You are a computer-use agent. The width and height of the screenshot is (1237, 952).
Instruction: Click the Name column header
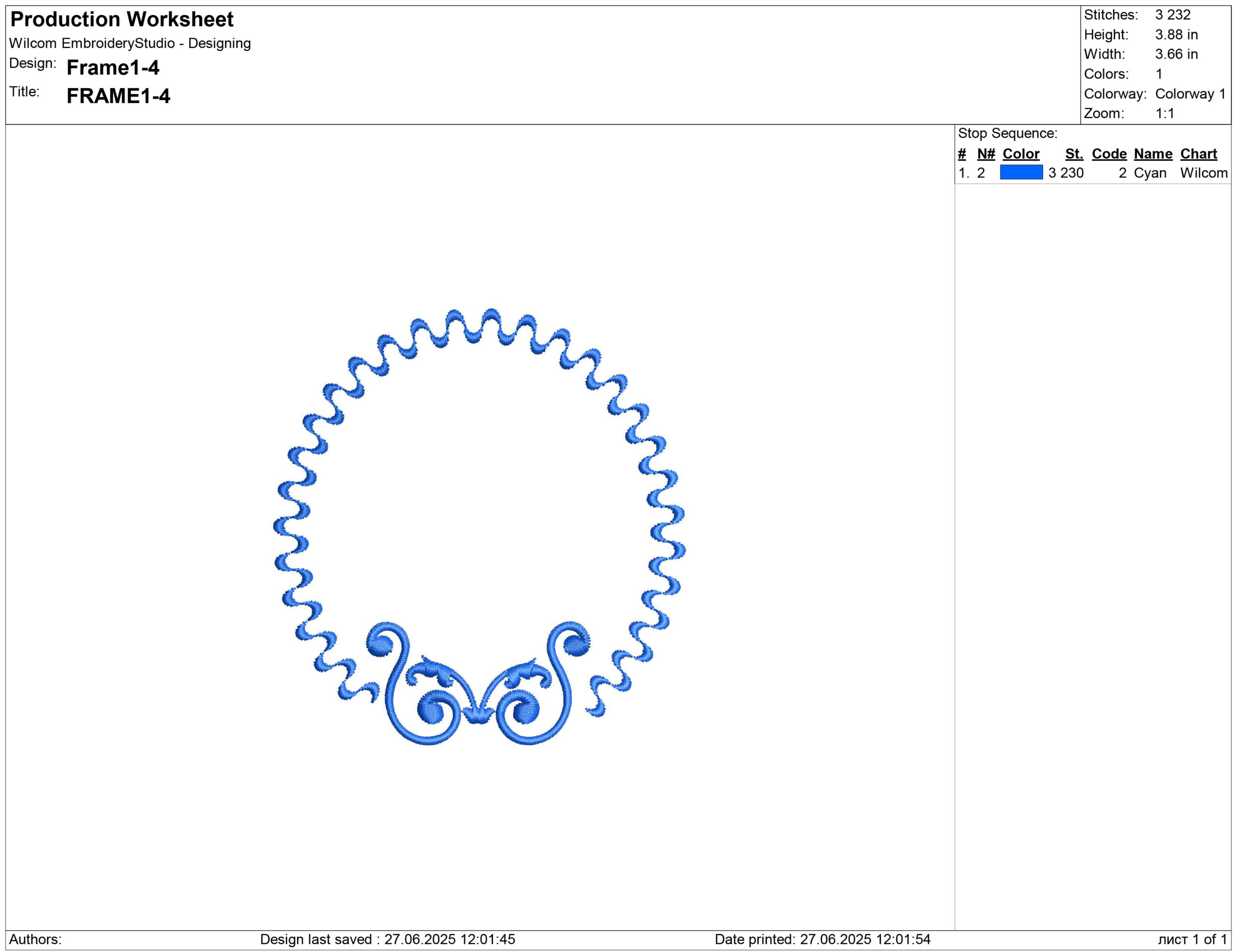coord(1152,154)
